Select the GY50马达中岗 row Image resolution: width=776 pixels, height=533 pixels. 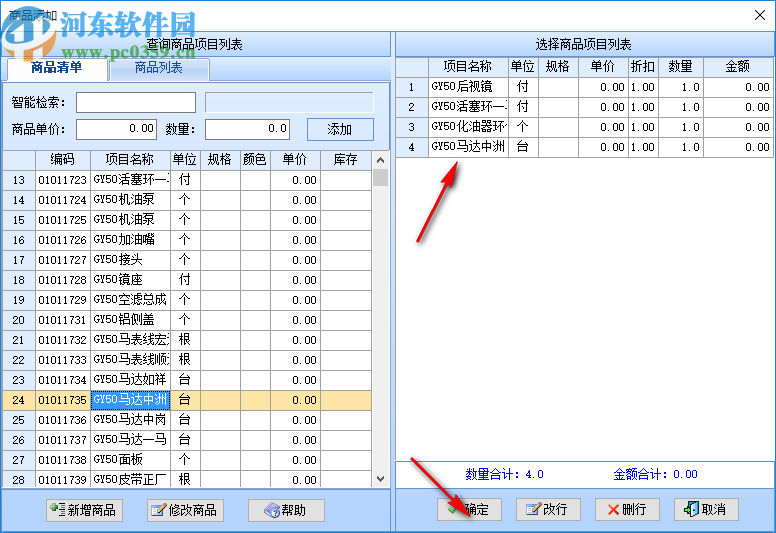click(187, 420)
